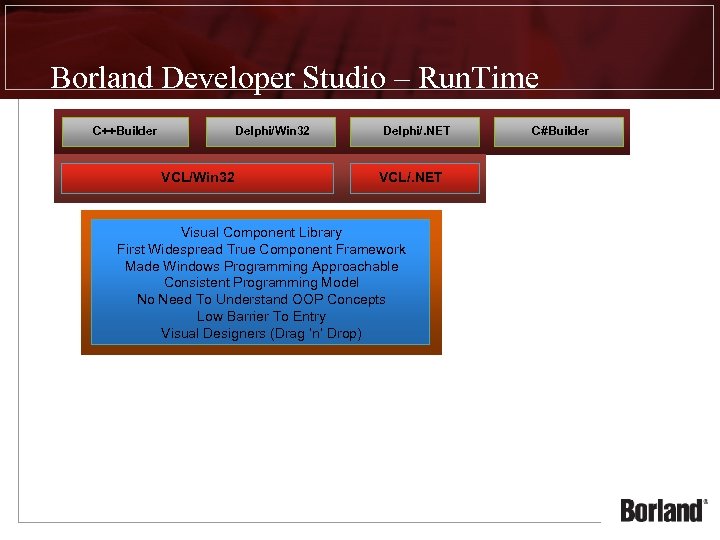720x540 pixels.
Task: Click the VCL/Win32 red box
Action: tap(197, 178)
